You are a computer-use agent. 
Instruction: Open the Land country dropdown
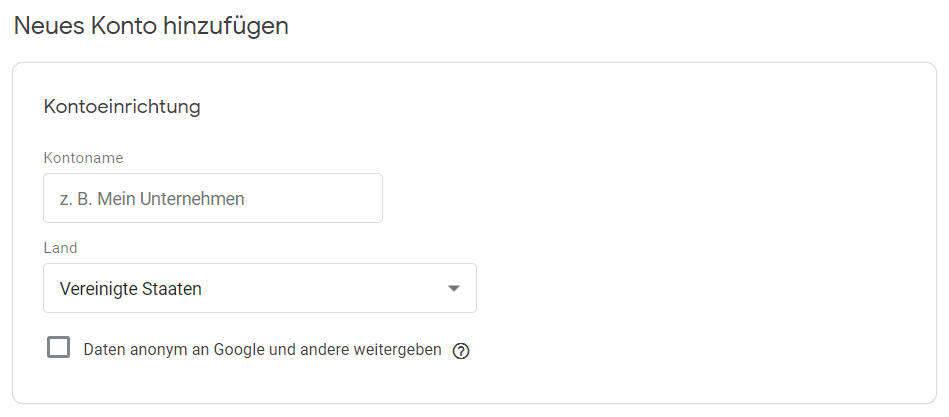[260, 288]
